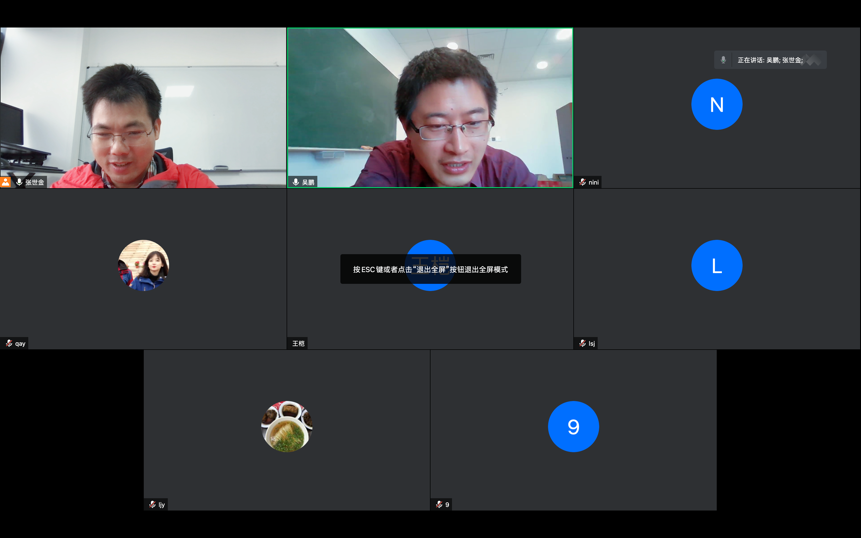861x538 pixels.
Task: Click the microphone icon beside 吴鹏's name
Action: point(296,182)
